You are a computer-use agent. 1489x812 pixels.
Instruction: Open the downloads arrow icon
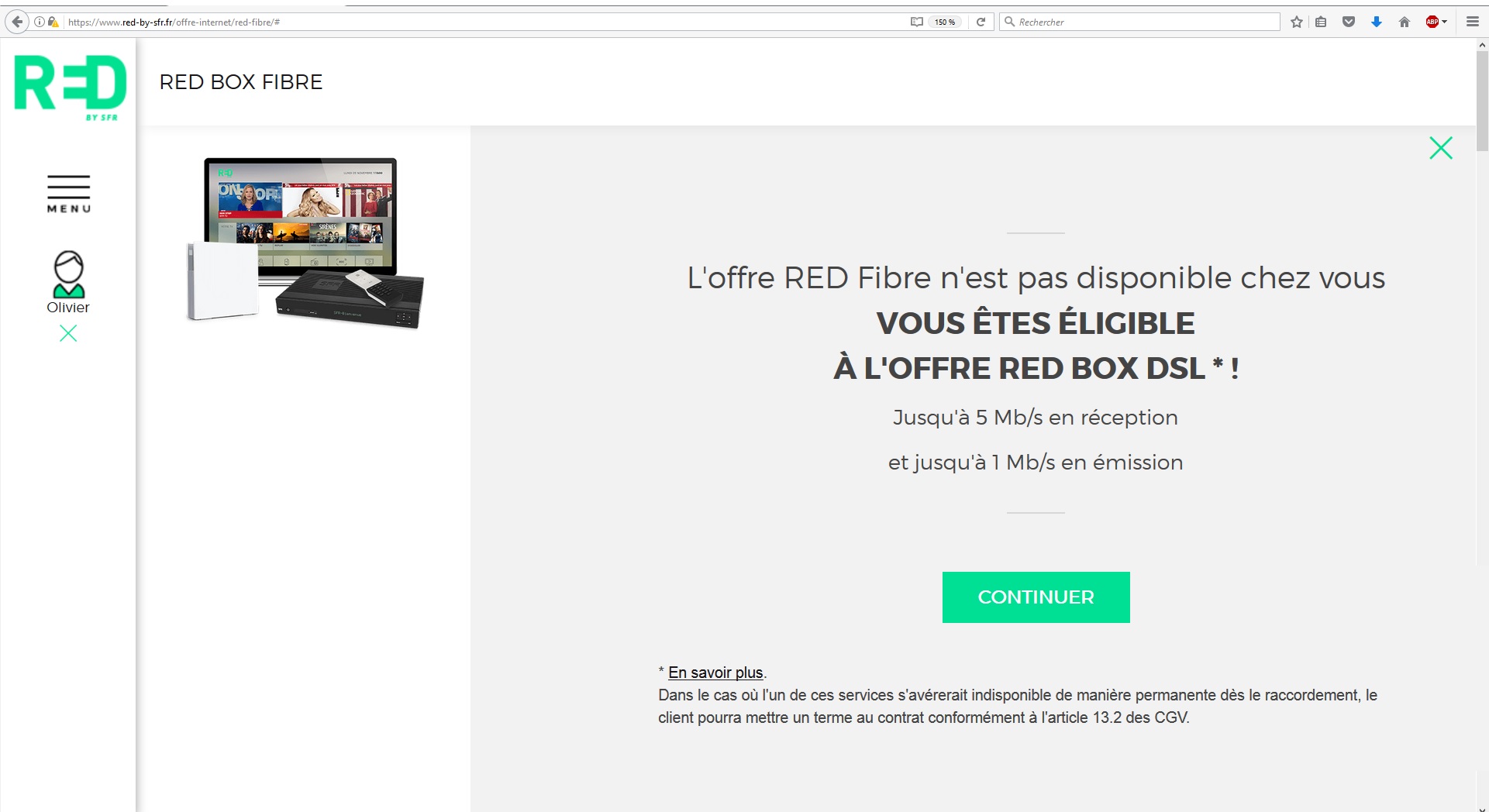1377,22
